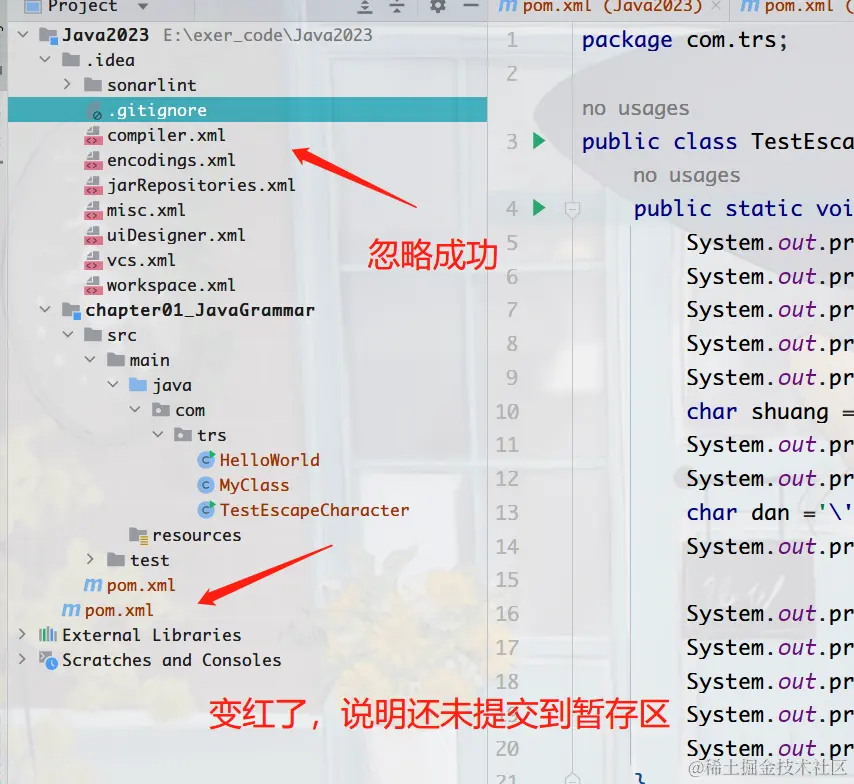Click the green run arrow beside the class declaration
Image resolution: width=854 pixels, height=784 pixels.
point(539,141)
